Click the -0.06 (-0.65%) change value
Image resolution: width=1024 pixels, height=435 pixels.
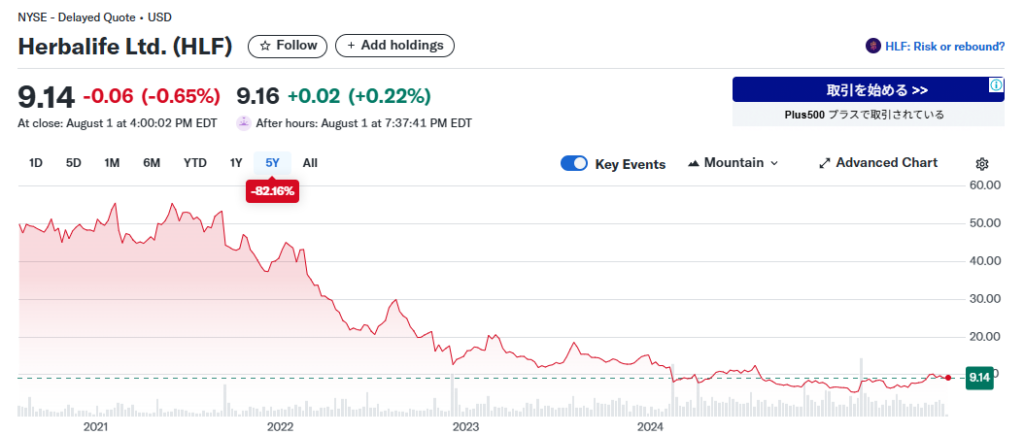tap(151, 97)
